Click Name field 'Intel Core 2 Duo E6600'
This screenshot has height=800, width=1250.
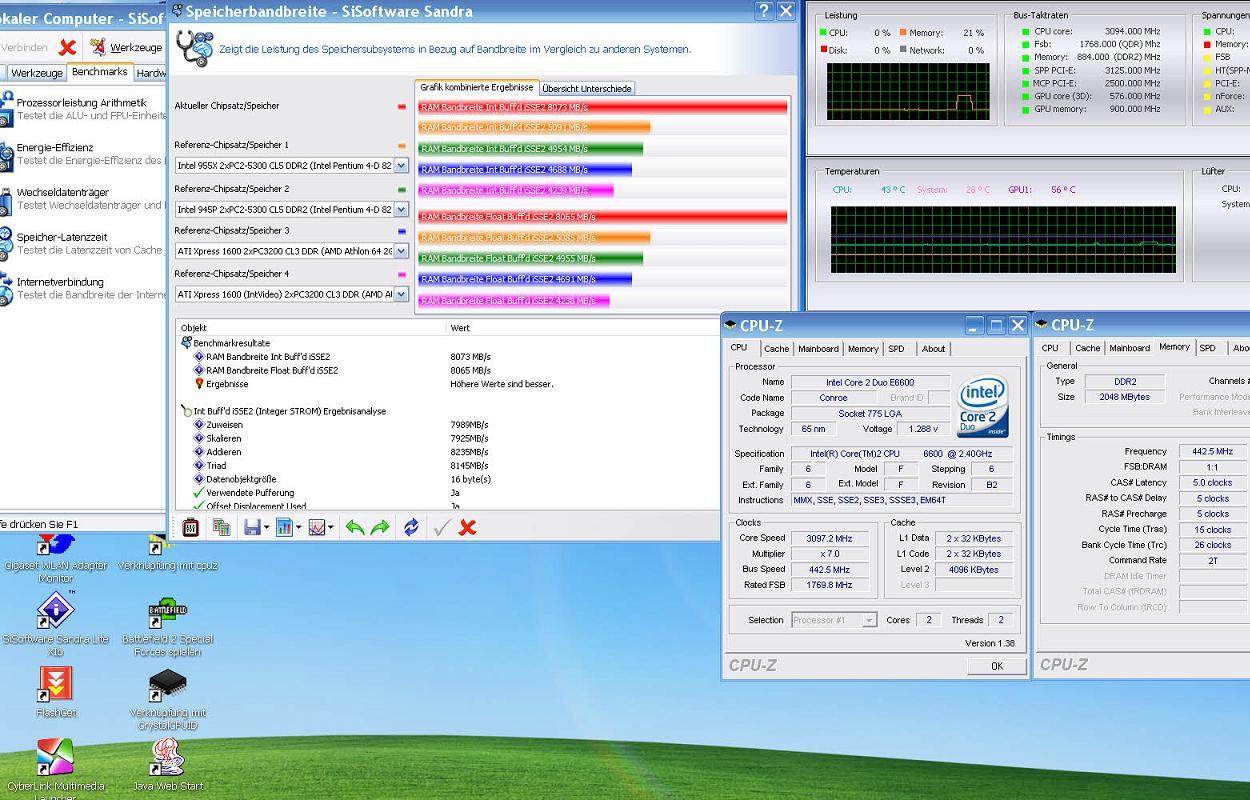click(869, 382)
